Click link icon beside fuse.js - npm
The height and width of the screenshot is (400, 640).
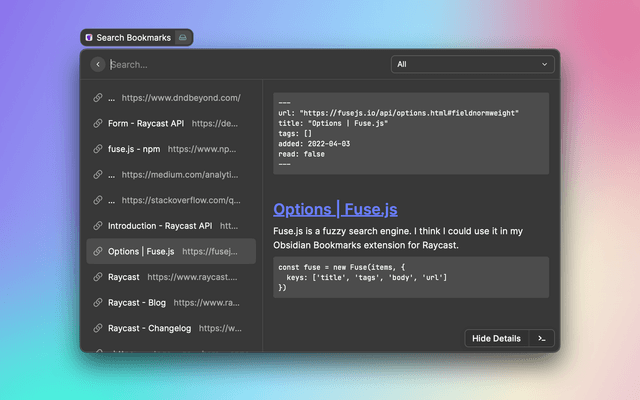coord(97,149)
